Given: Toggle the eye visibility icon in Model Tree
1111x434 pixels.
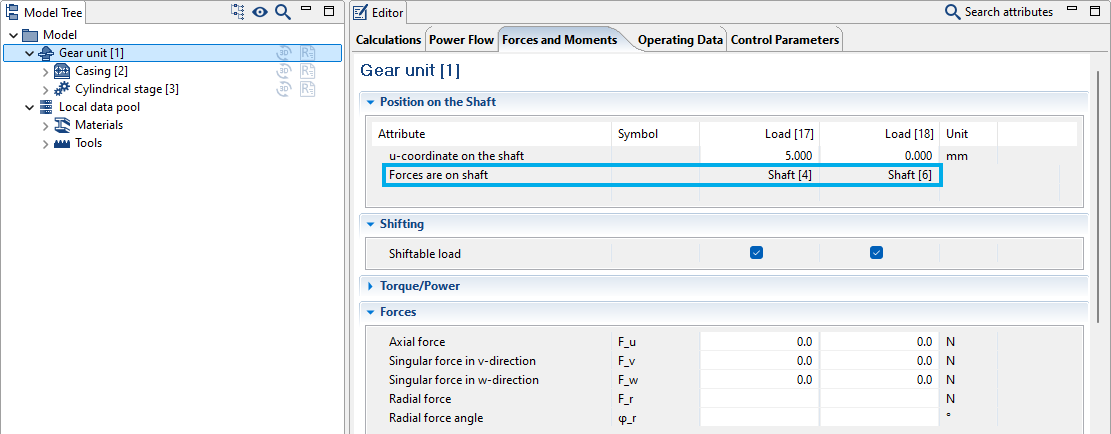Looking at the screenshot, I should (x=260, y=12).
